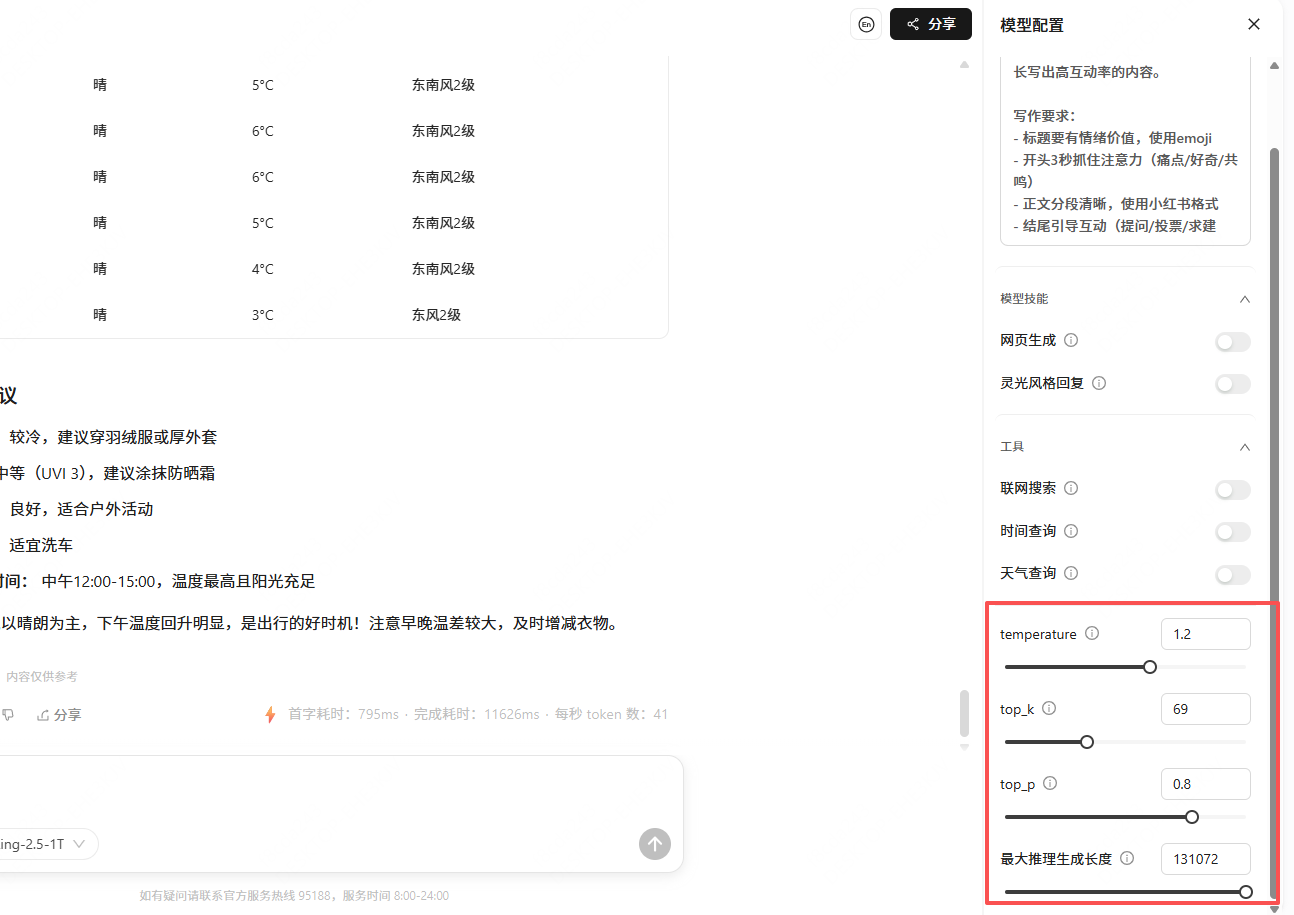This screenshot has height=915, width=1294.
Task: Close the 模型配置 panel
Action: coord(1254,24)
